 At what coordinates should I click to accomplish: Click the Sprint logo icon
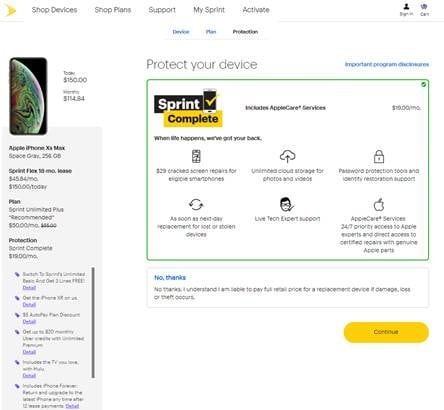10,10
